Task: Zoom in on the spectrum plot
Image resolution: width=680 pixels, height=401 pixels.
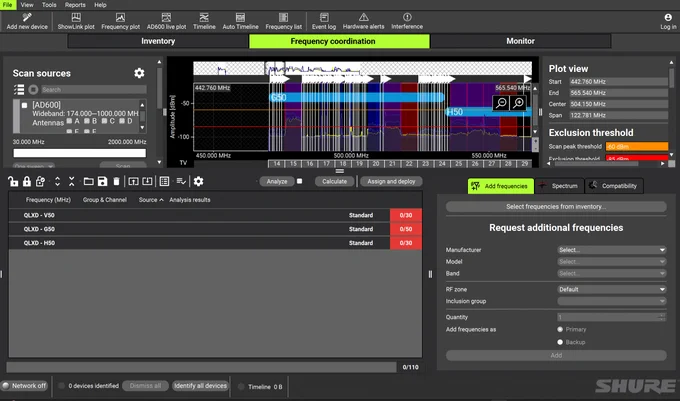Action: tap(518, 103)
